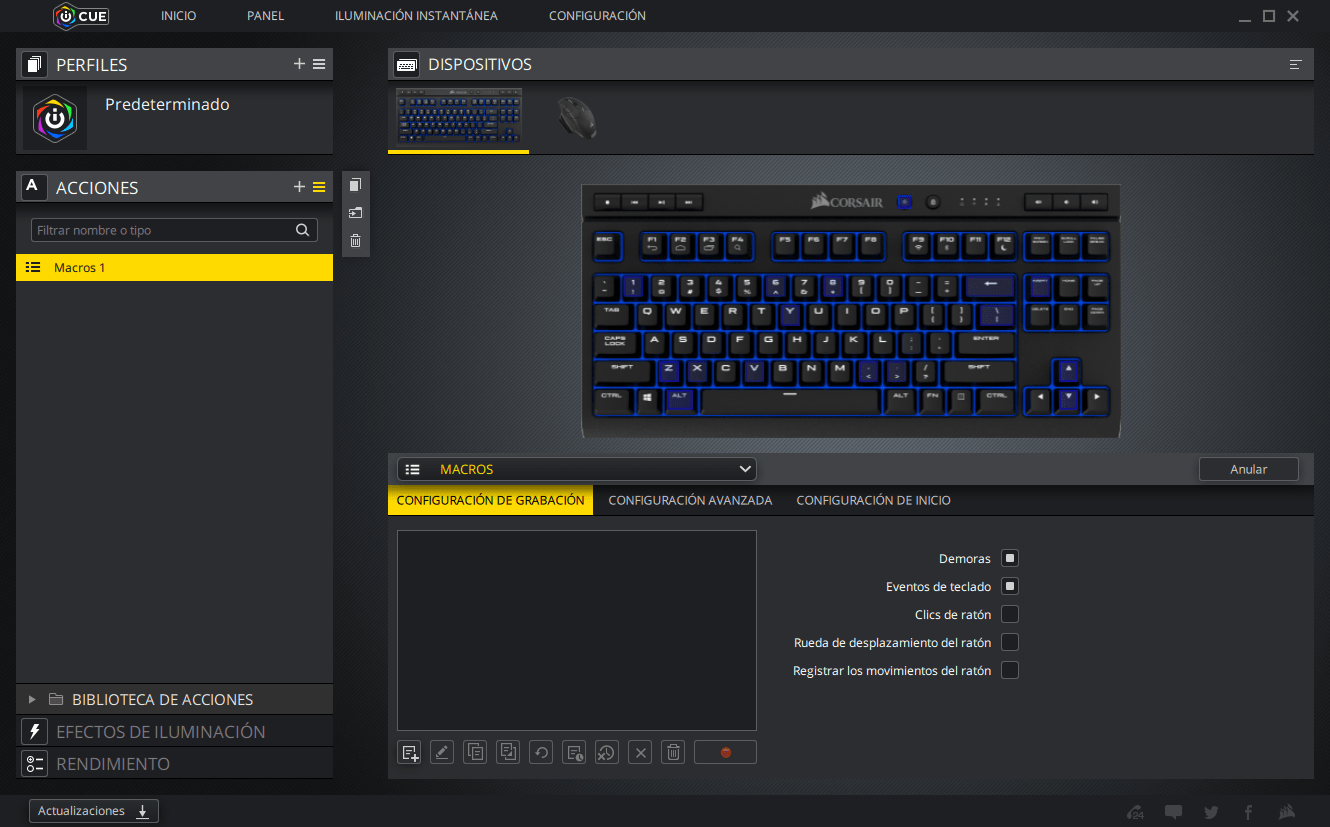Open the Panel menu
The height and width of the screenshot is (827, 1330).
(266, 16)
